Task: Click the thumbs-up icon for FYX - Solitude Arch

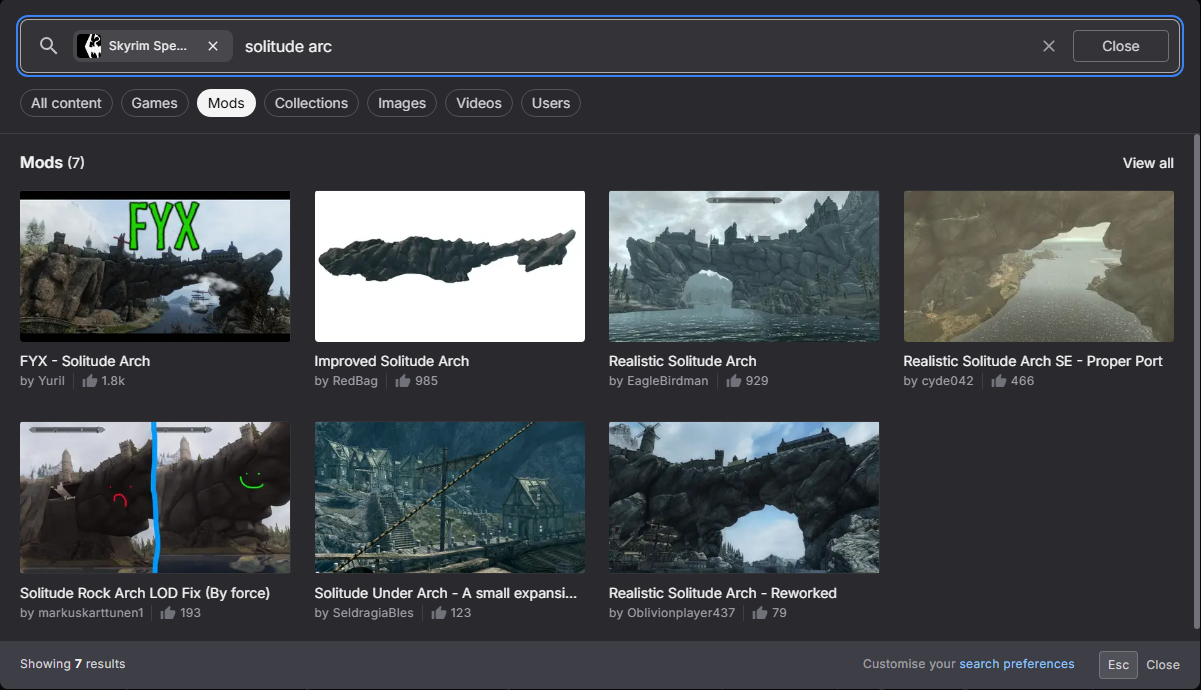Action: (90, 381)
